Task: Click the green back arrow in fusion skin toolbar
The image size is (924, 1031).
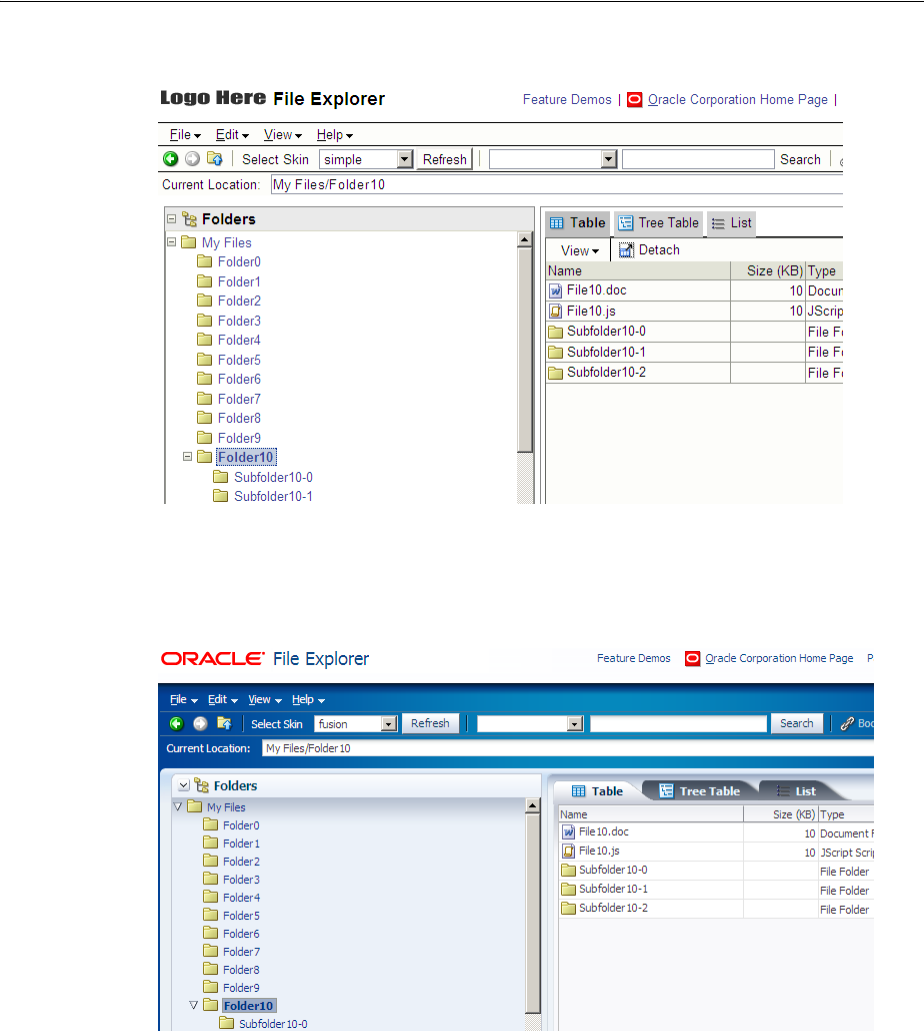Action: click(x=176, y=723)
